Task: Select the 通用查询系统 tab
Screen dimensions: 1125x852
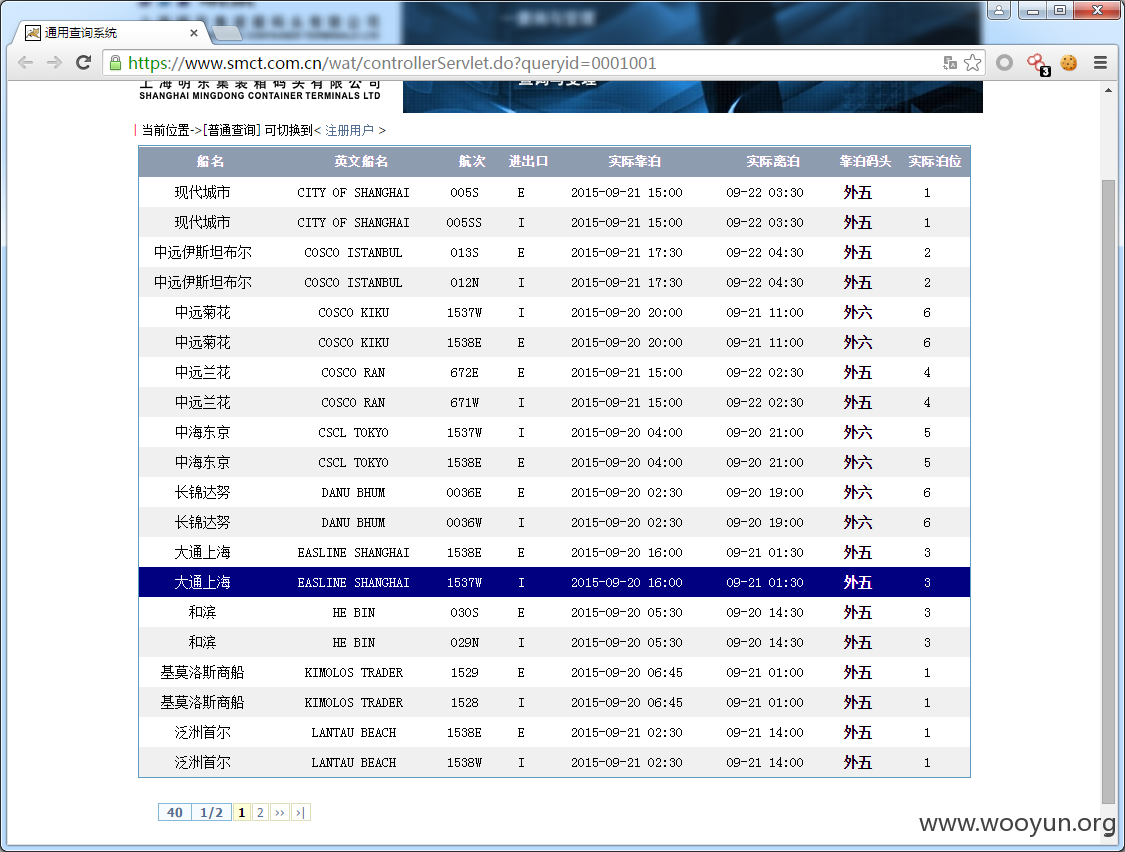Action: [108, 33]
